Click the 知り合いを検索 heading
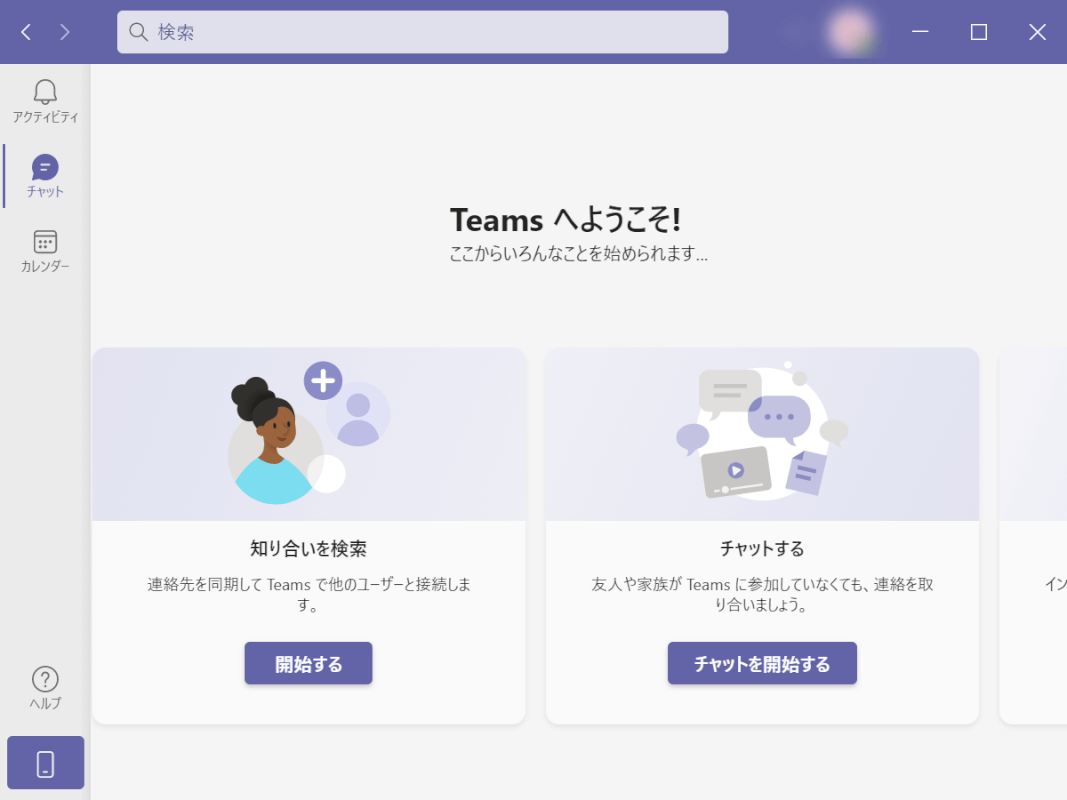 (x=308, y=548)
